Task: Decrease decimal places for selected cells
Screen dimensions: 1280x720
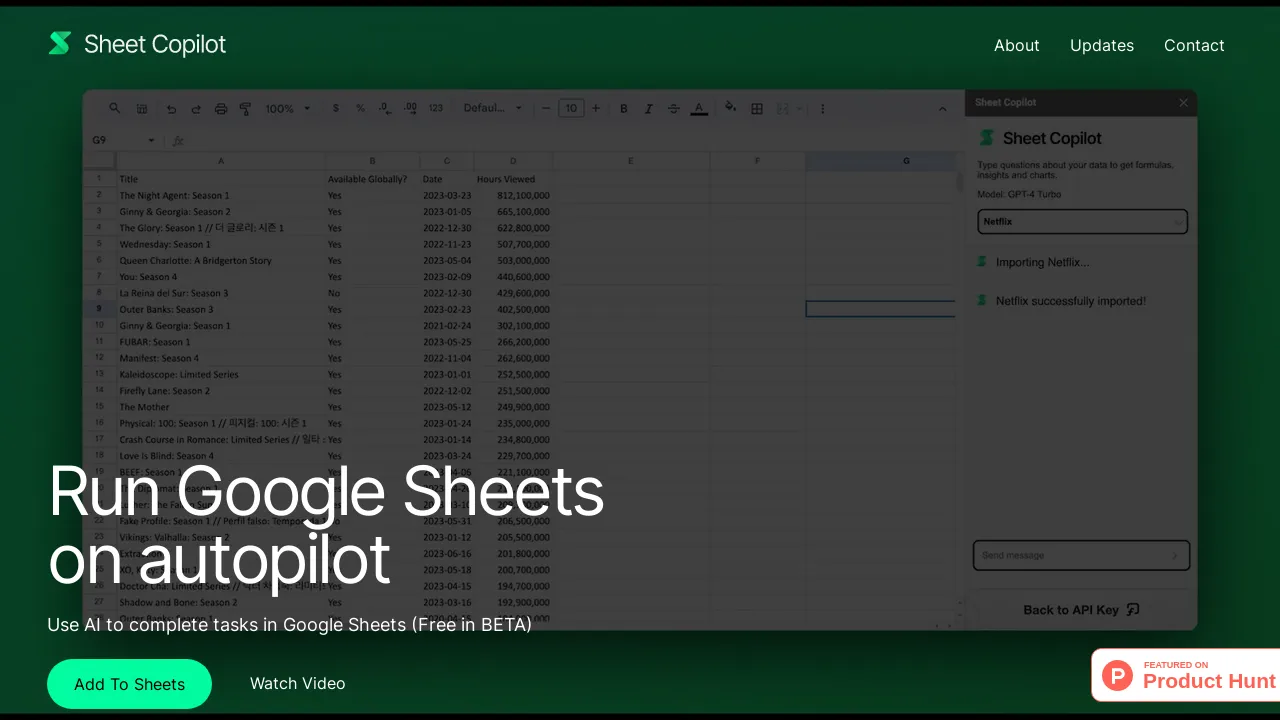Action: [x=384, y=108]
